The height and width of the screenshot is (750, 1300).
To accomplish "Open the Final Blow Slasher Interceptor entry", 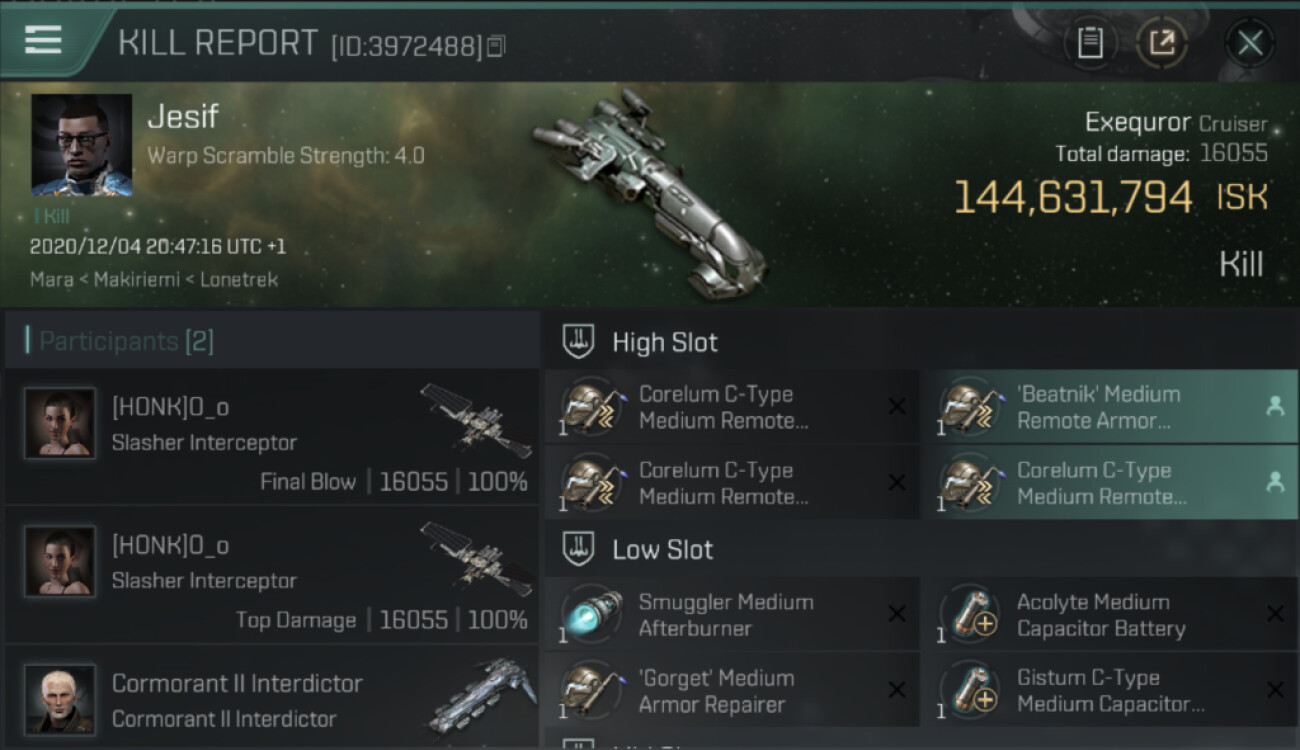I will tap(272, 436).
